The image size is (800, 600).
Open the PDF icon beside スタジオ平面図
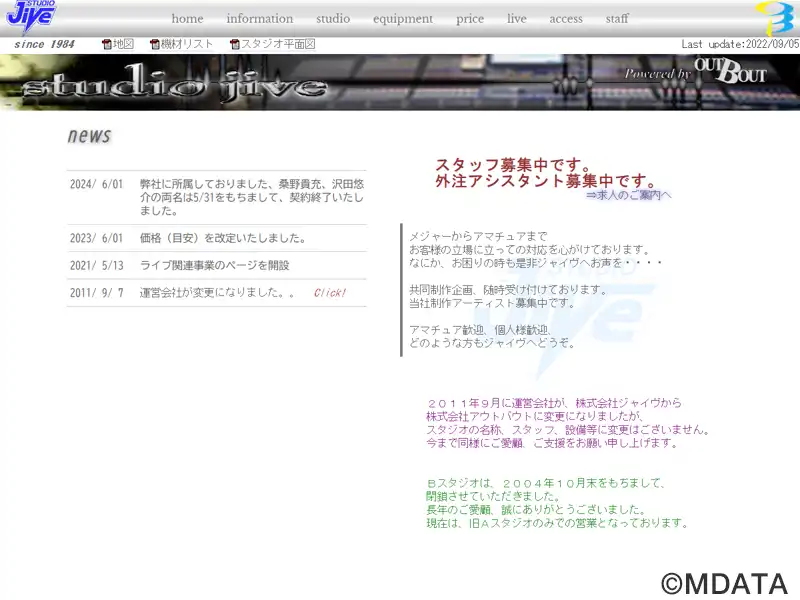pos(235,44)
